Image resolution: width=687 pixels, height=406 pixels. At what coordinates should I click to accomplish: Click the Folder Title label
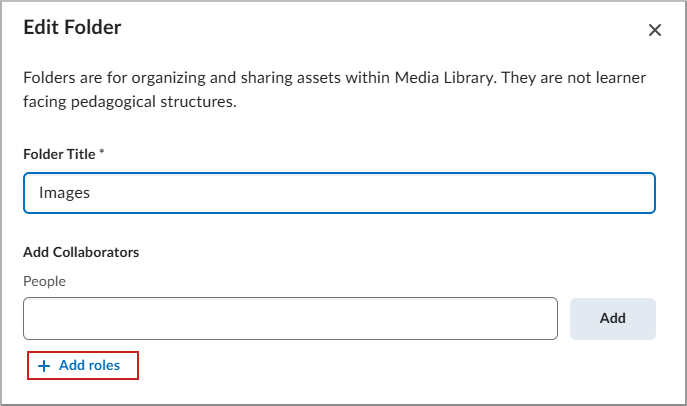point(59,154)
